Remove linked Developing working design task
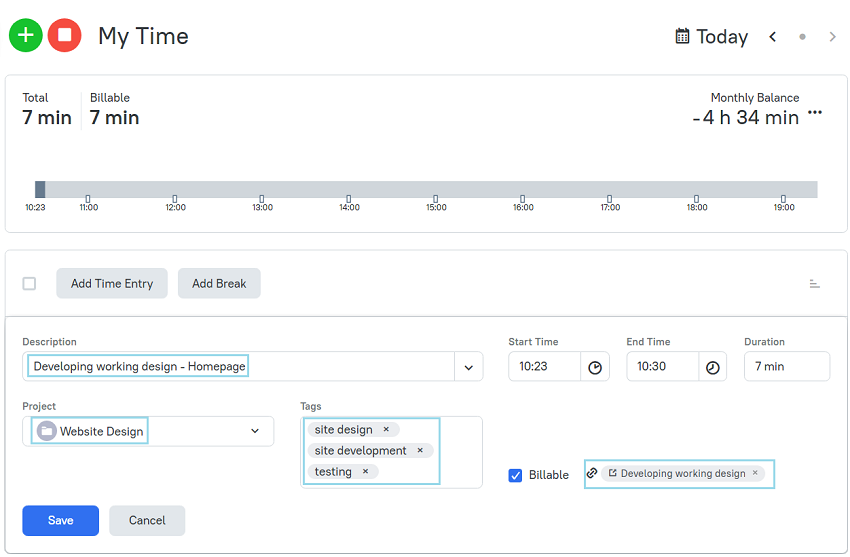850x557 pixels. coord(755,472)
